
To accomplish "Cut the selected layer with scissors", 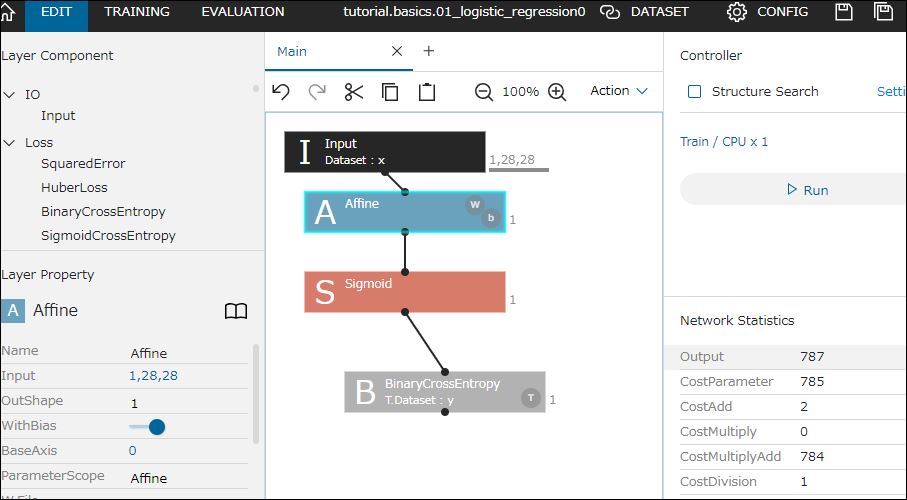I will coord(353,92).
